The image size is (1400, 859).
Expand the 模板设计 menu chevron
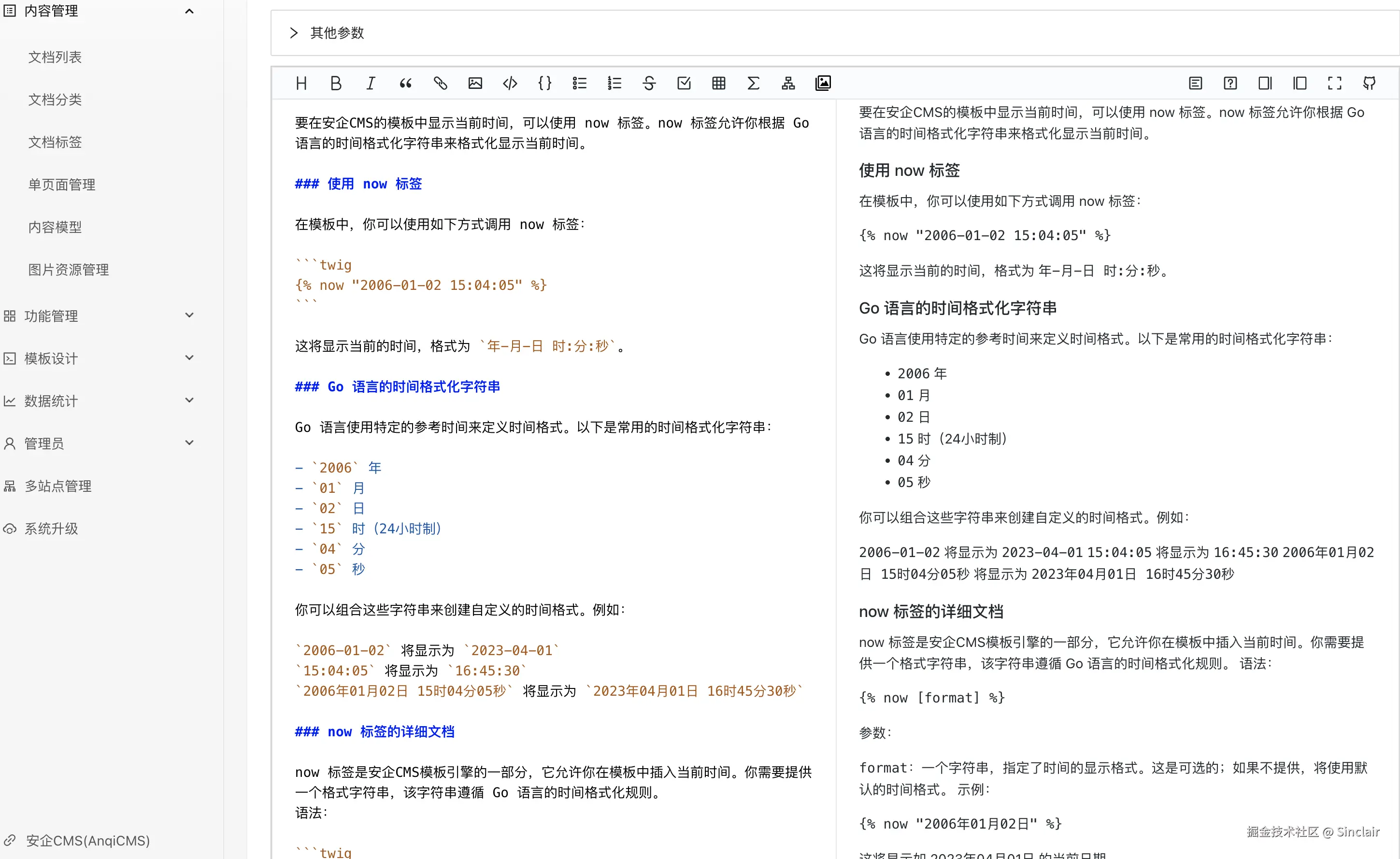click(x=190, y=358)
